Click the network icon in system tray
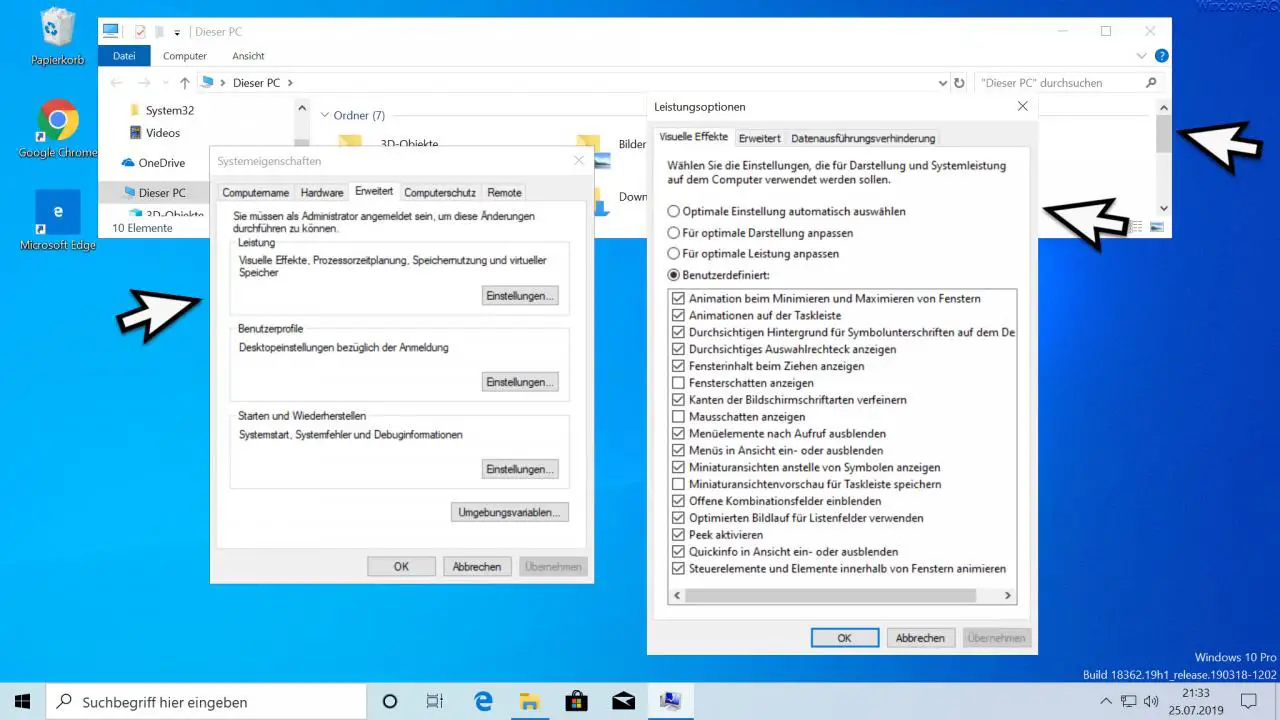This screenshot has width=1280, height=720. pos(1129,702)
